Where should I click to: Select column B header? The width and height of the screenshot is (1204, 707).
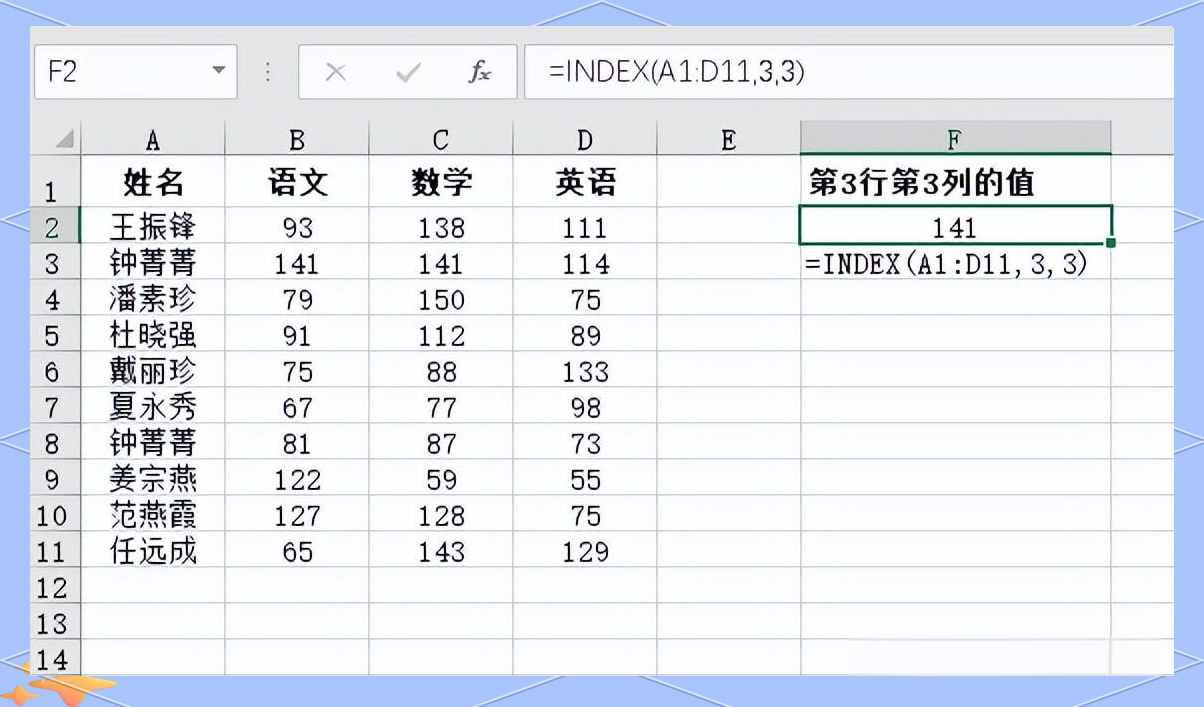297,139
